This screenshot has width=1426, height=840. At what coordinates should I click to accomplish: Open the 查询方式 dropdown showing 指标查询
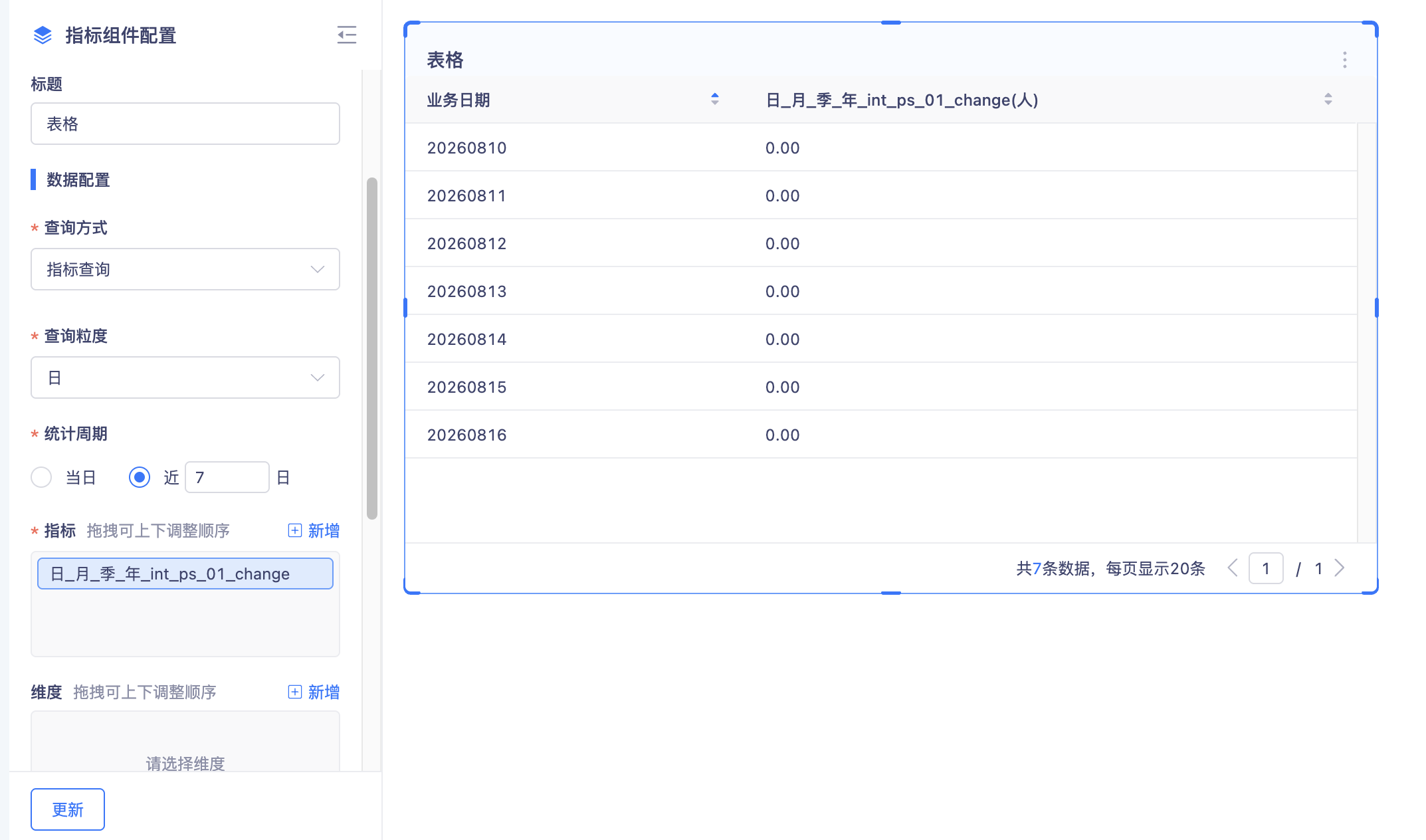pyautogui.click(x=185, y=269)
